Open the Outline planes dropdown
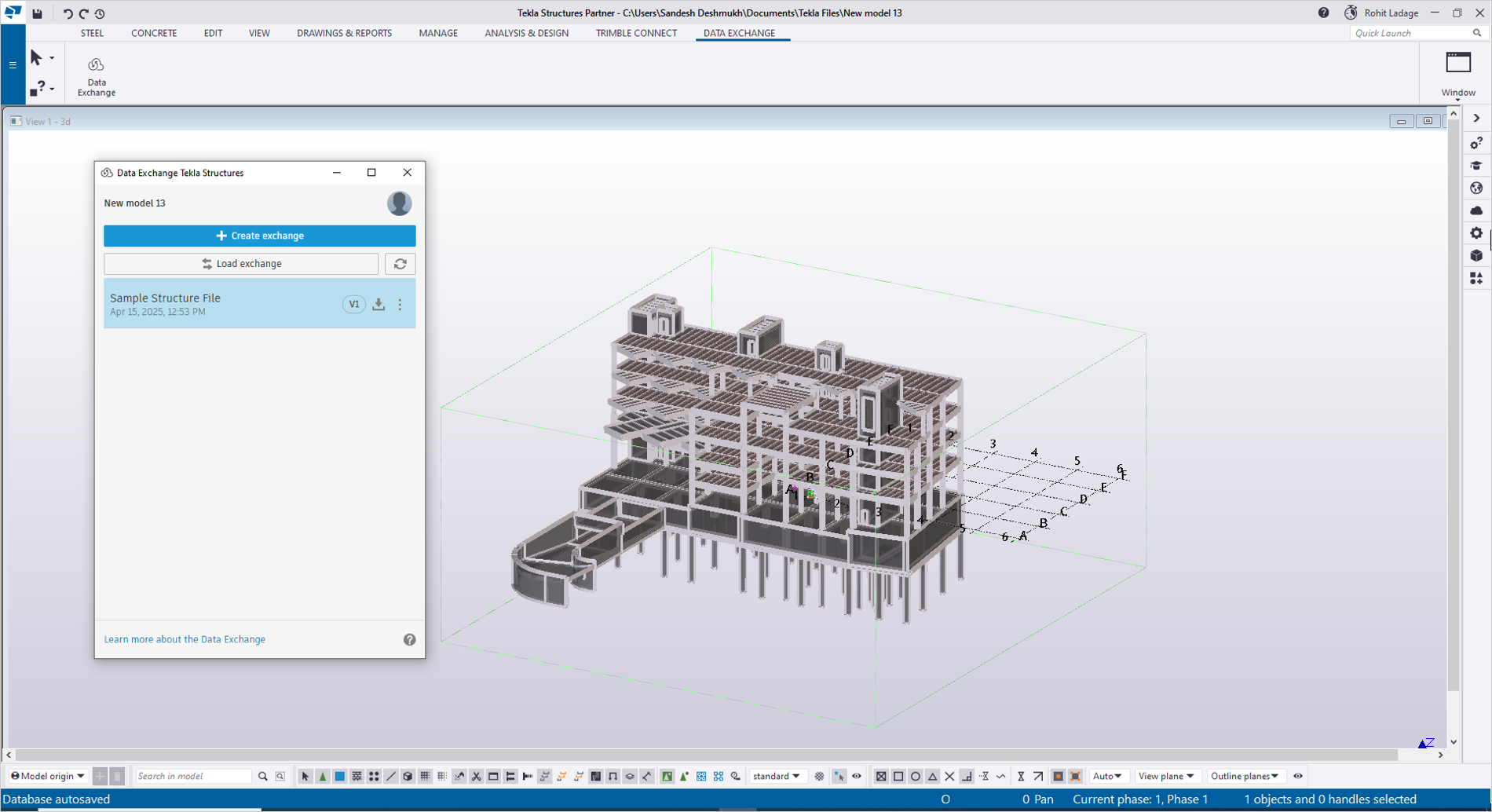The height and width of the screenshot is (812, 1492). pyautogui.click(x=1244, y=777)
